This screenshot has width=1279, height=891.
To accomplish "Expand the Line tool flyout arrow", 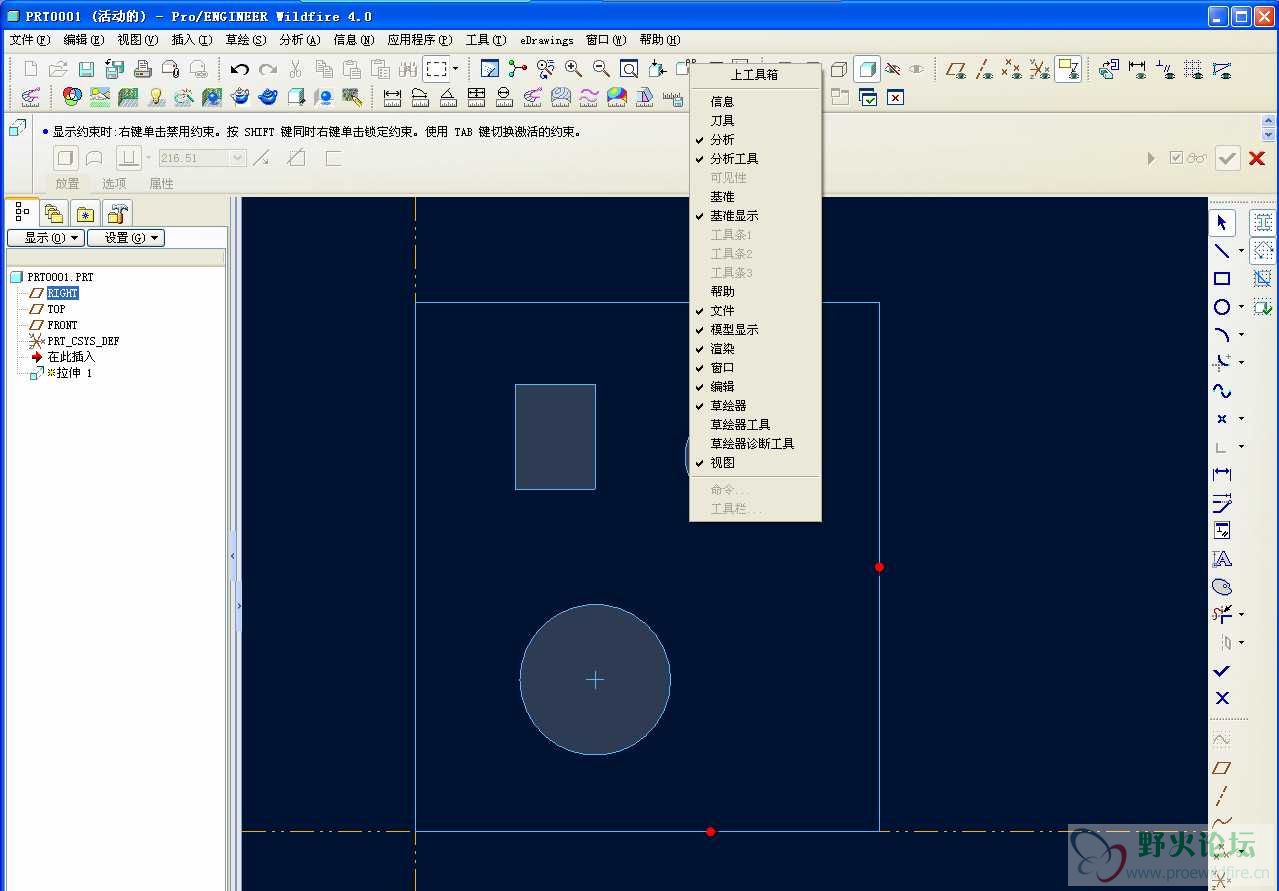I will click(1241, 251).
